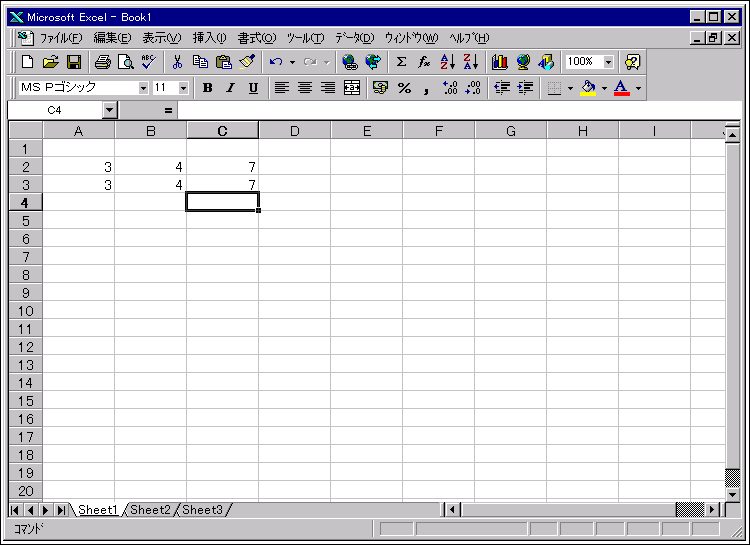This screenshot has width=750, height=545.
Task: Switch to the Sheet3 tab
Action: pos(202,510)
